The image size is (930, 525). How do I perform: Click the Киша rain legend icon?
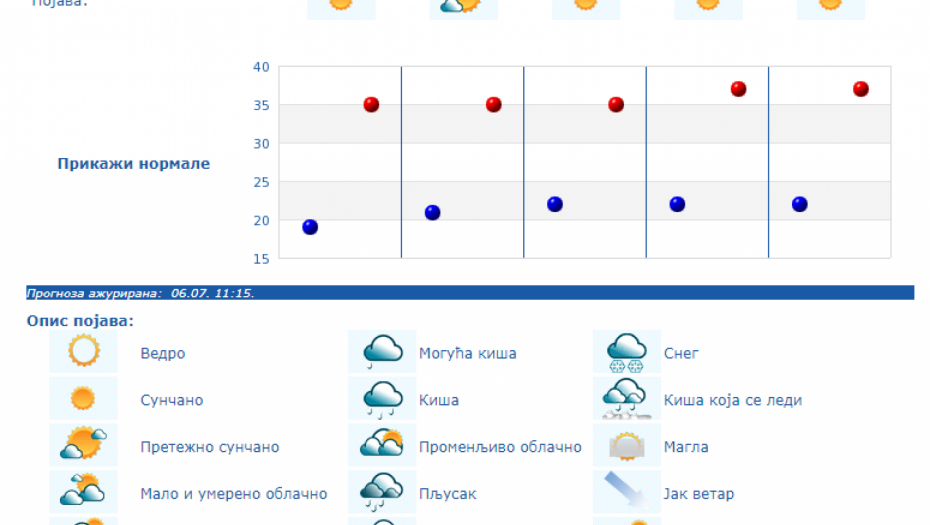[382, 399]
